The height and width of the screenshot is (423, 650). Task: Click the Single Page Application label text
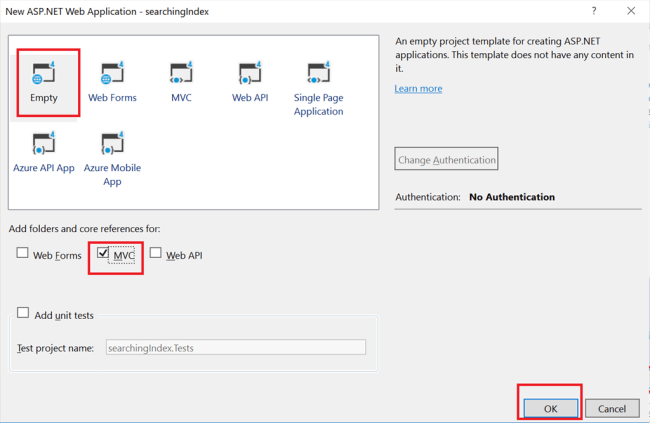click(x=319, y=105)
